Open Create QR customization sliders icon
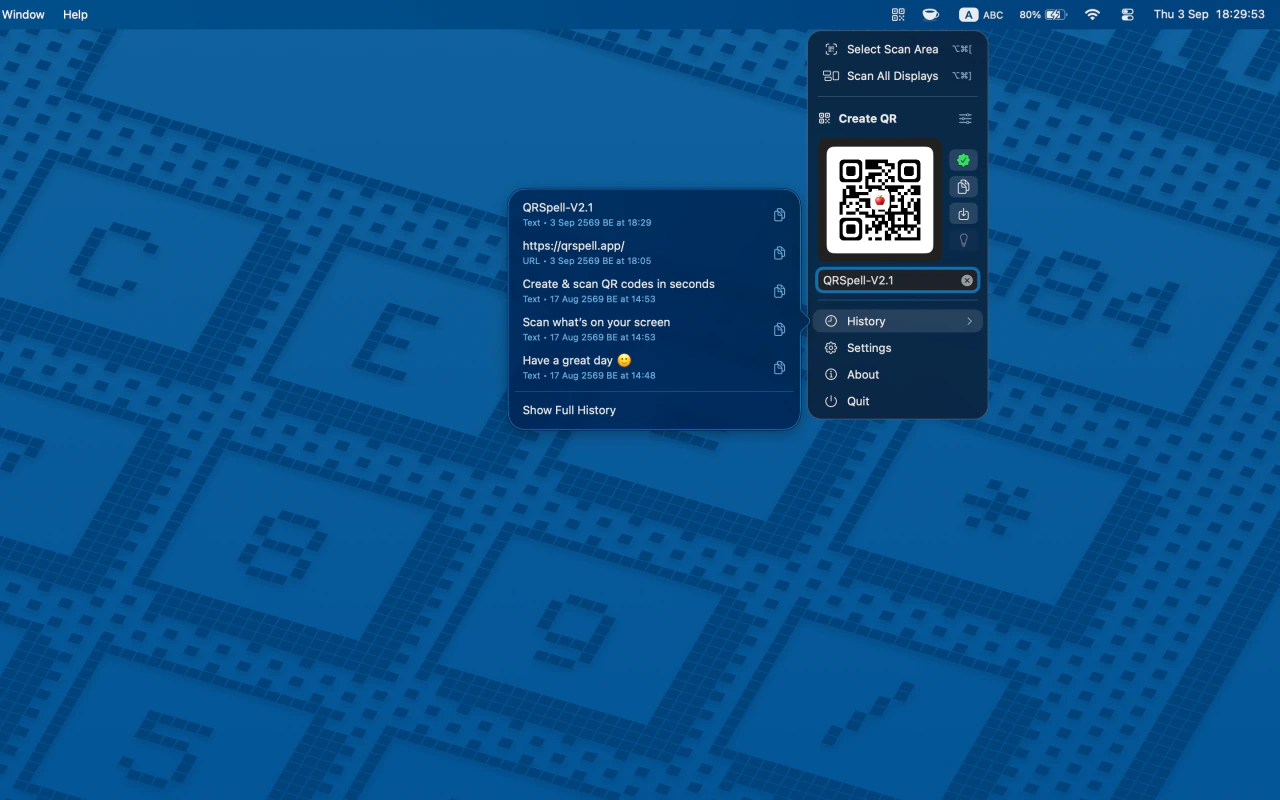The width and height of the screenshot is (1280, 800). [965, 118]
